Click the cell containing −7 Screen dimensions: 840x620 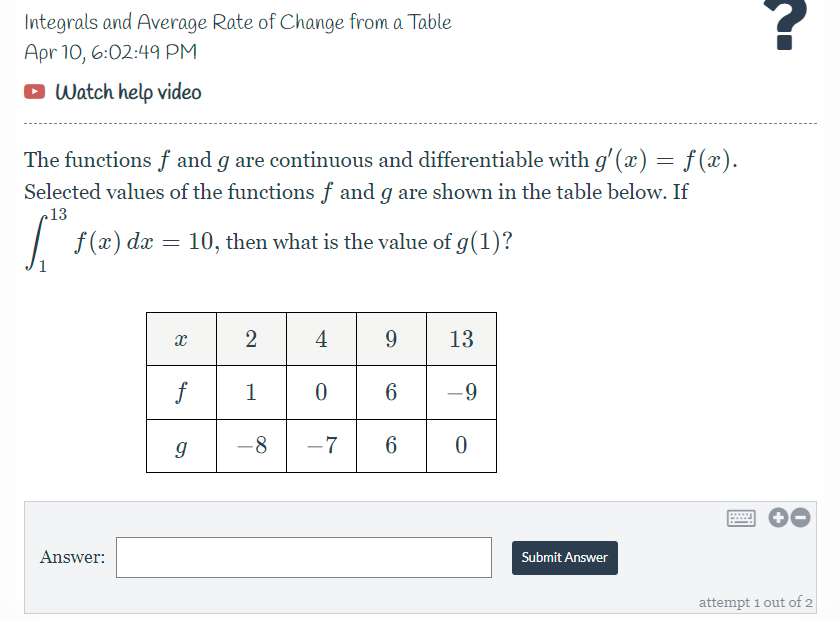321,445
